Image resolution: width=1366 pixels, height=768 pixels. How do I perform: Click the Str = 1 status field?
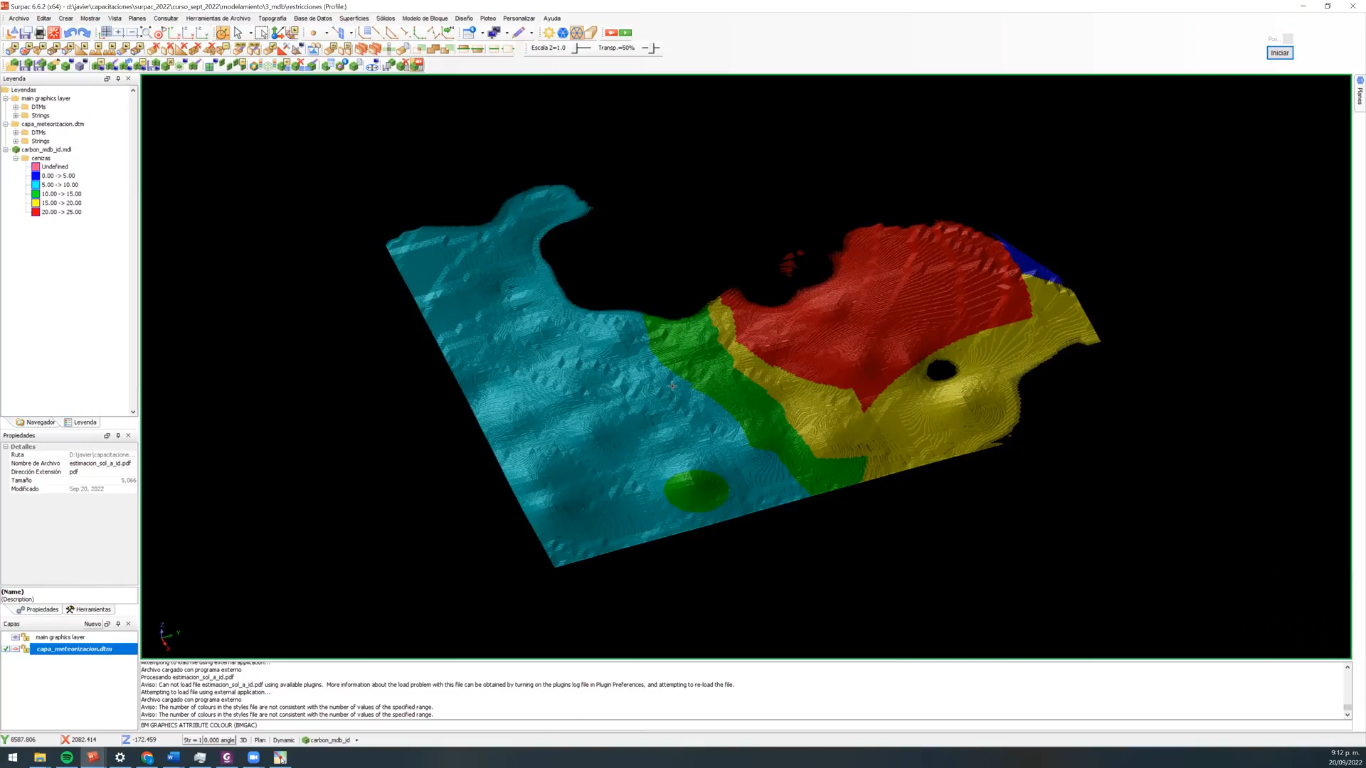pos(193,740)
